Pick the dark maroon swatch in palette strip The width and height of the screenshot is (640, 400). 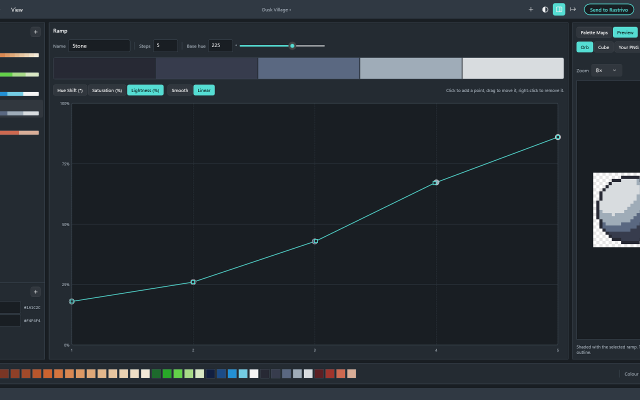point(319,373)
